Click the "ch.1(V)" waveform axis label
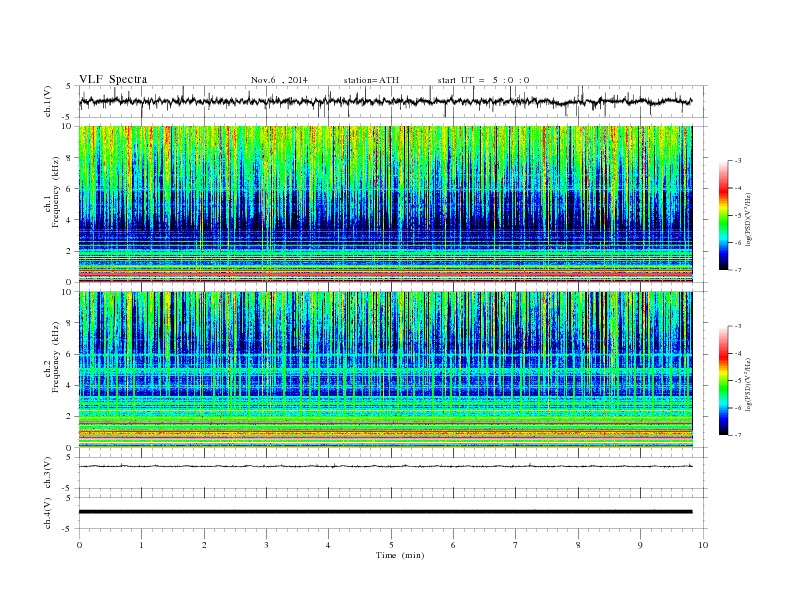792x612 pixels. pos(48,103)
